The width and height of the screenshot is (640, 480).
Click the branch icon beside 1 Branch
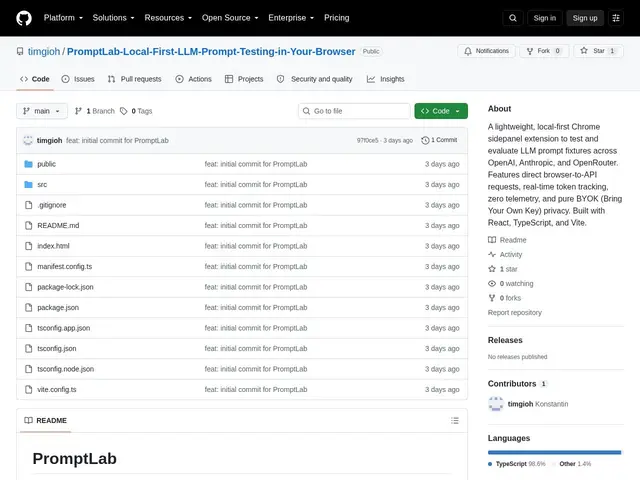pyautogui.click(x=78, y=111)
